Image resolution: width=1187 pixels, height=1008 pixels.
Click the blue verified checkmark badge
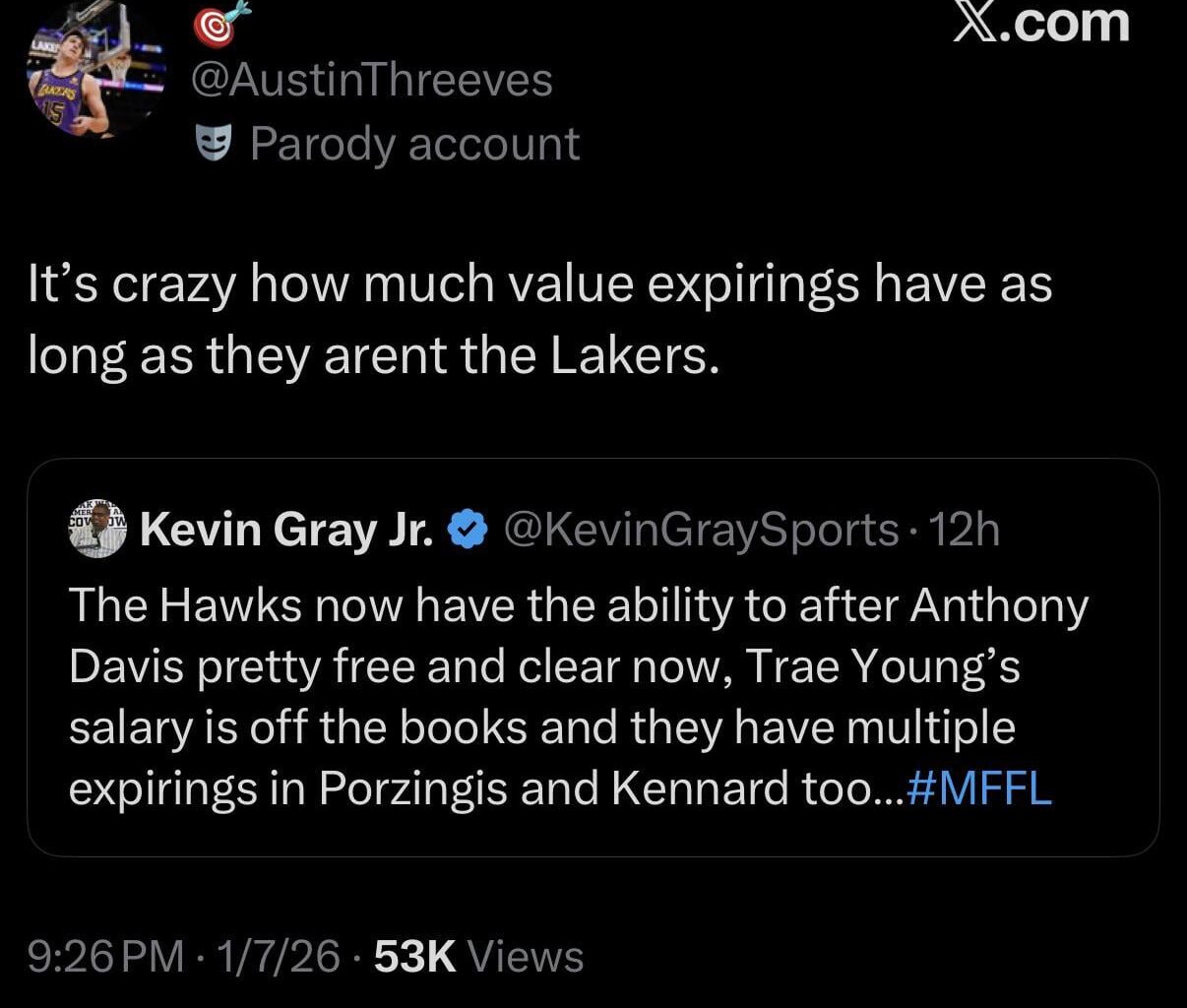[467, 531]
